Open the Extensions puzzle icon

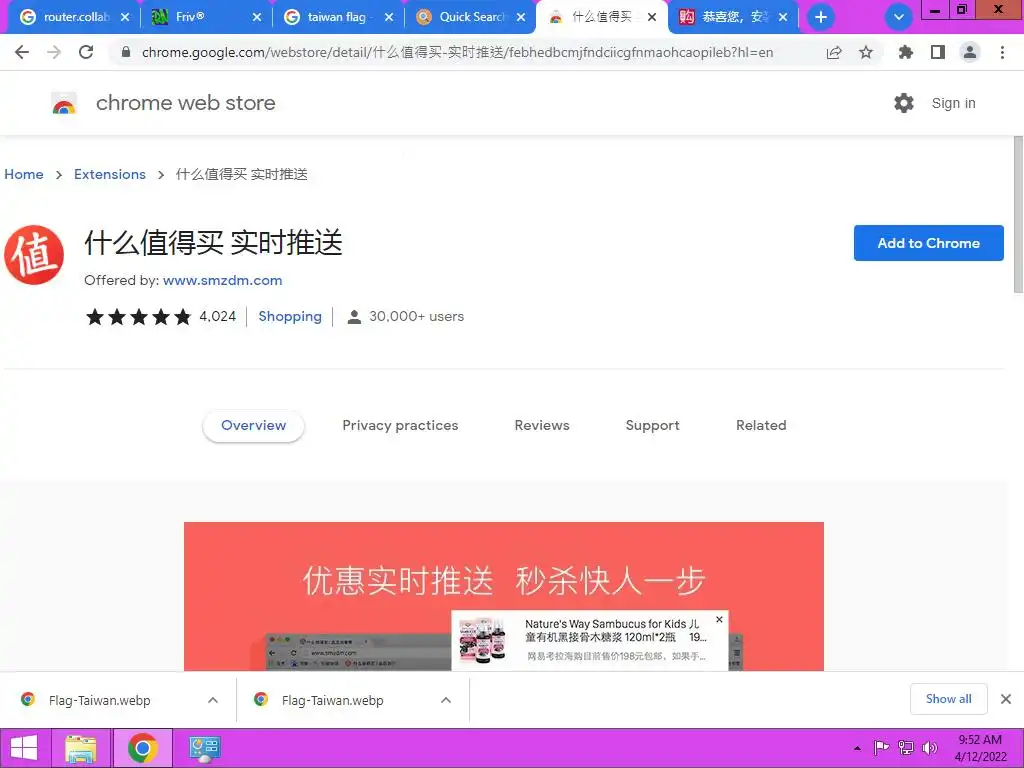(x=905, y=52)
